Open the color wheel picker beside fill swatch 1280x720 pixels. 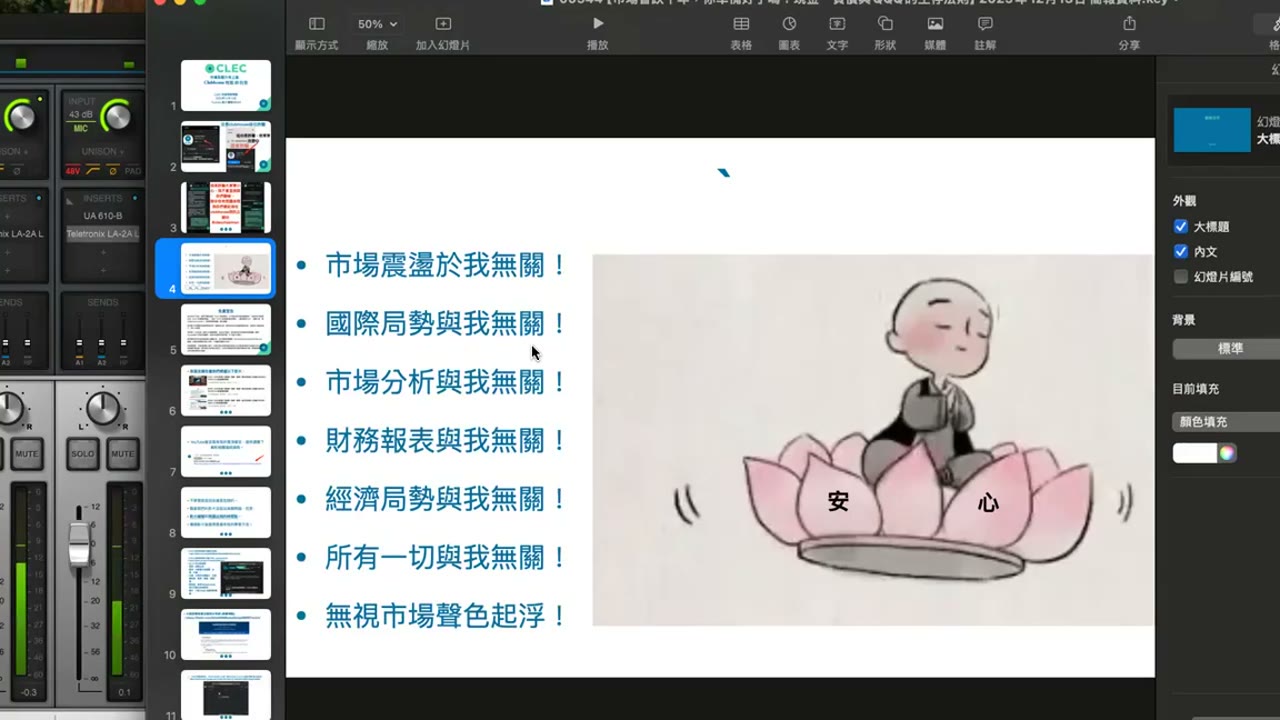point(1227,453)
